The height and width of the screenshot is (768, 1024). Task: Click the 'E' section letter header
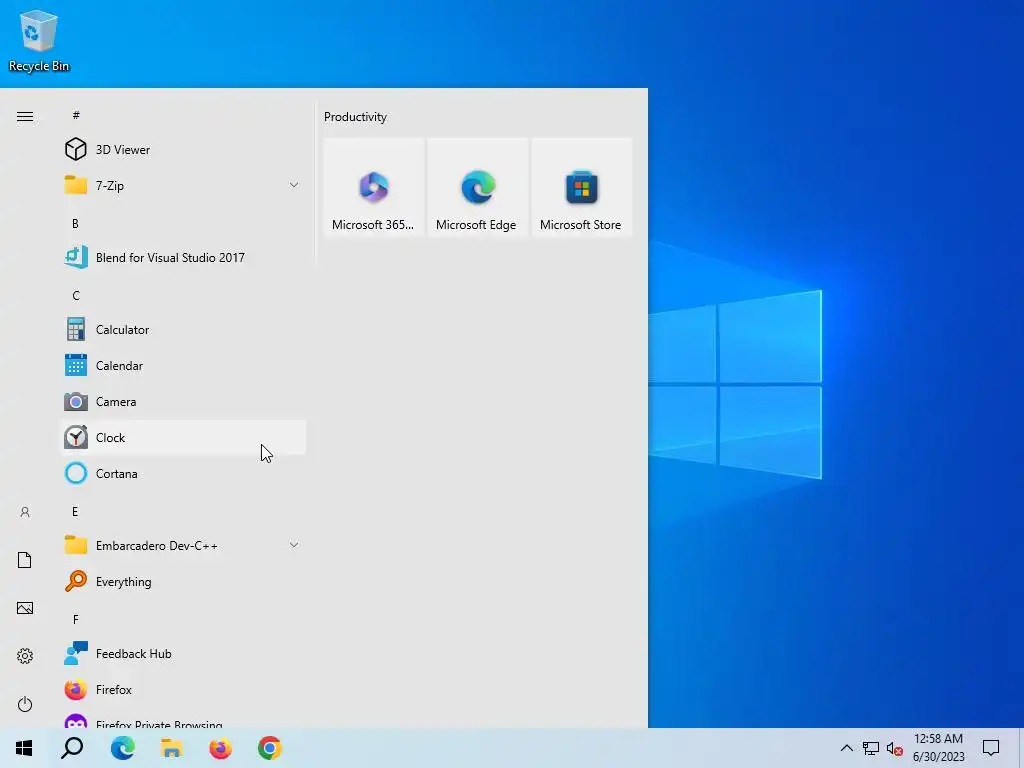click(75, 511)
